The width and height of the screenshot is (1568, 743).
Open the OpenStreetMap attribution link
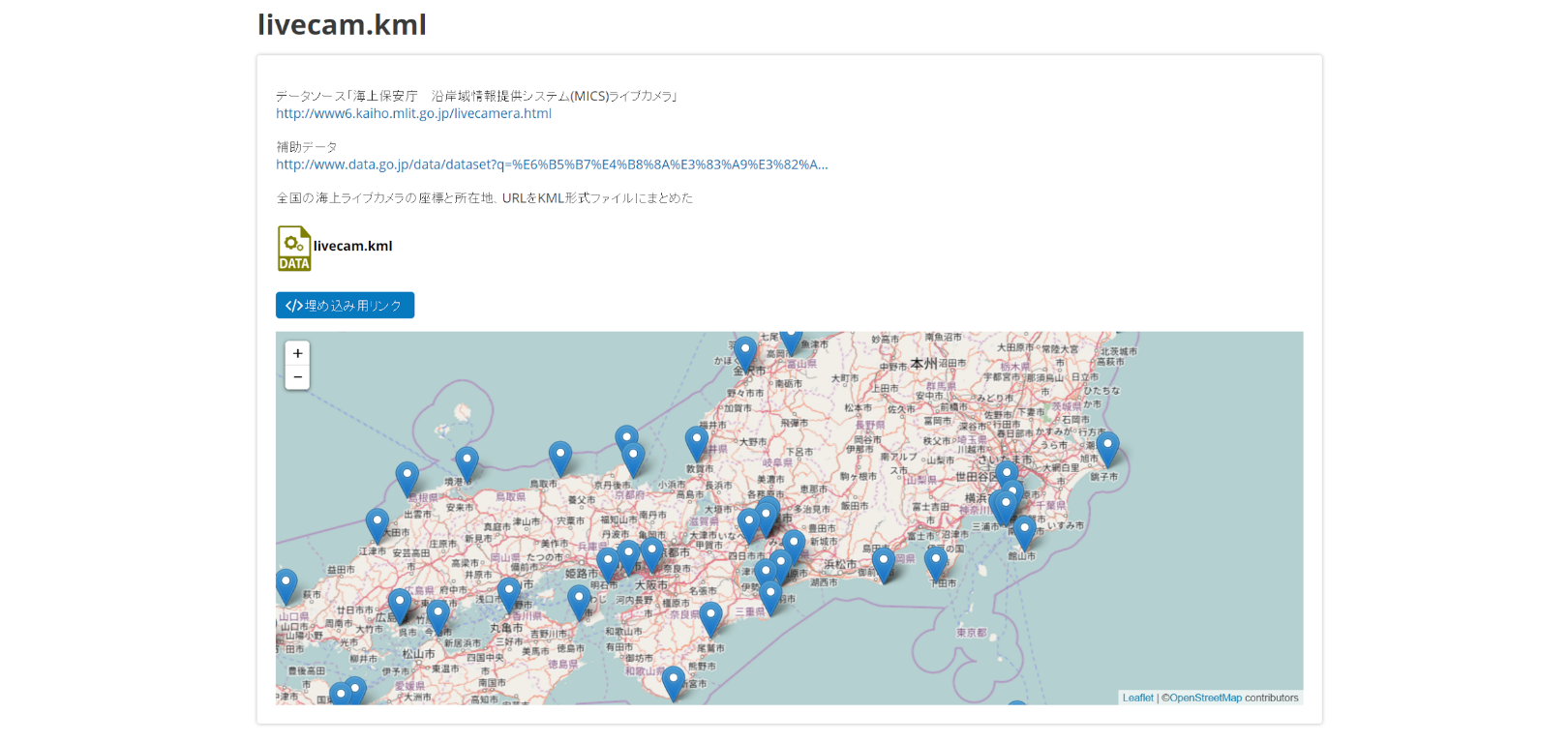1205,698
